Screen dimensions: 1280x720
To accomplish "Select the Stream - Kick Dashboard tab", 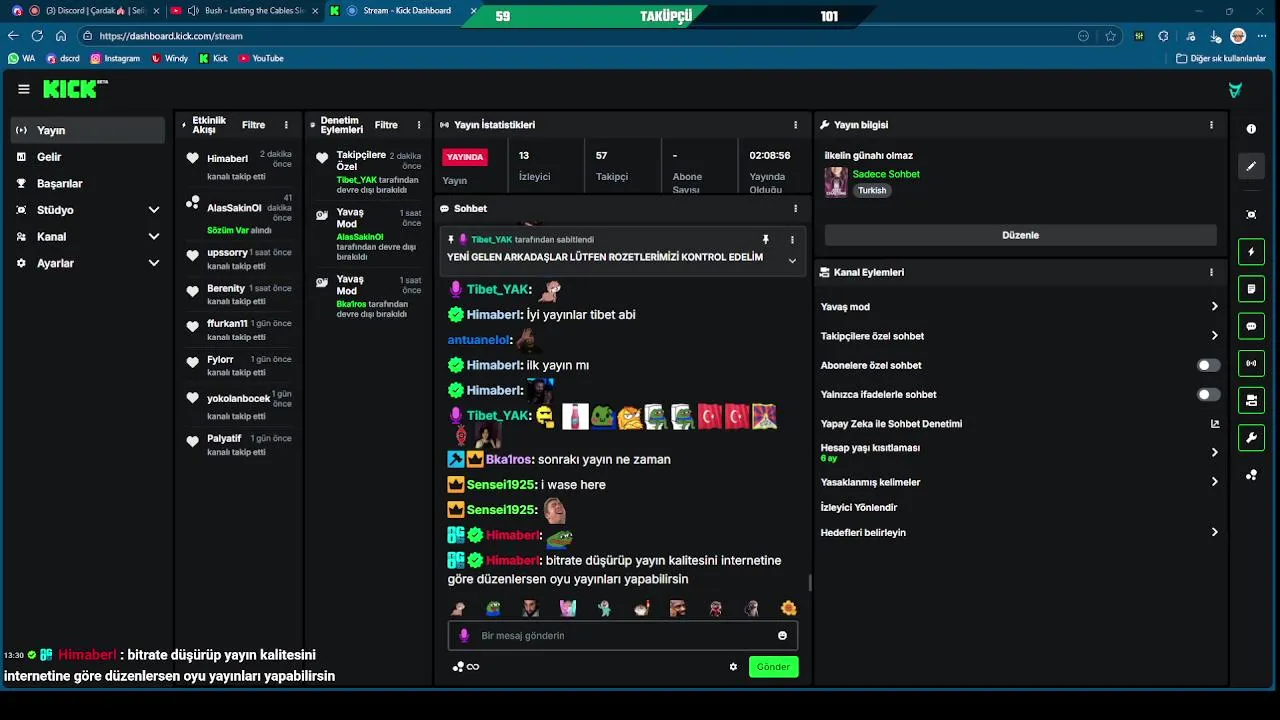I will click(405, 11).
